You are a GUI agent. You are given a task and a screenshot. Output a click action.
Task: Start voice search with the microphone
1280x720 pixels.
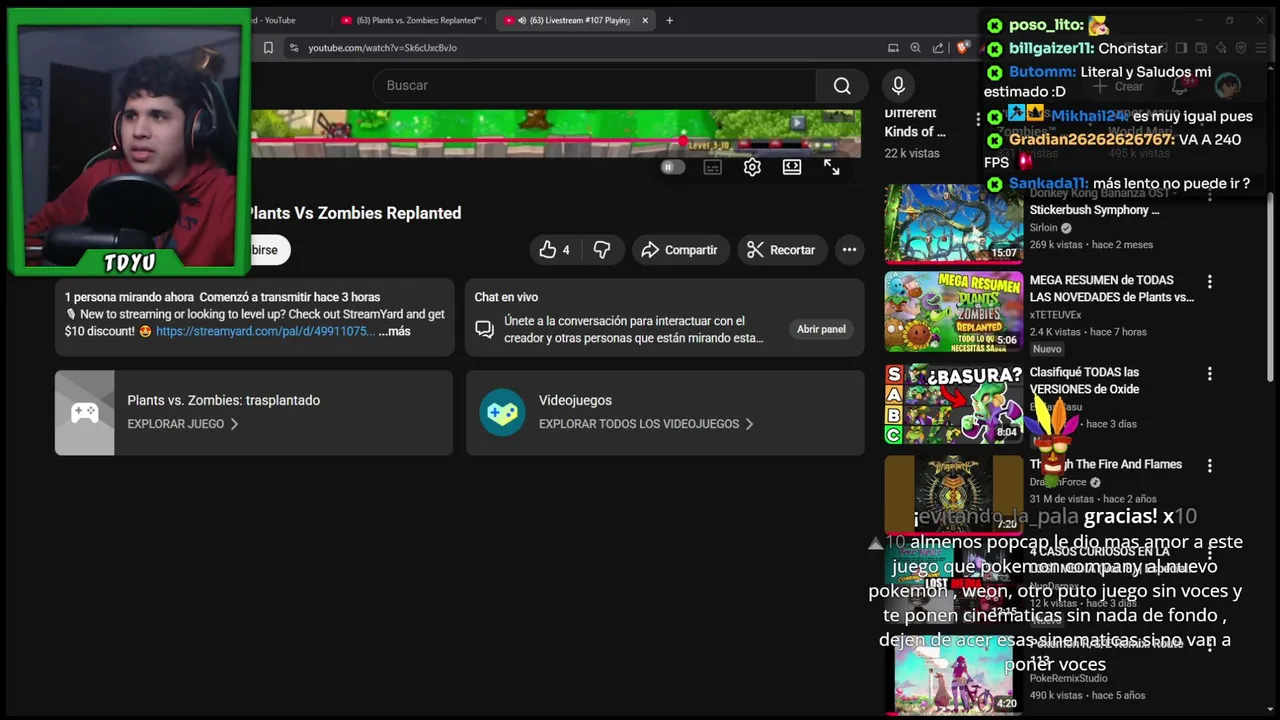898,86
